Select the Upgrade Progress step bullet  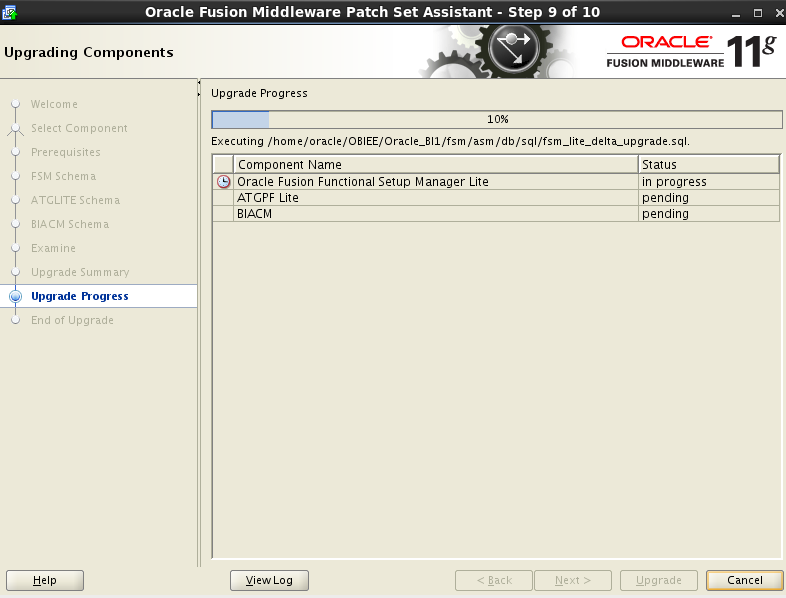(x=16, y=296)
